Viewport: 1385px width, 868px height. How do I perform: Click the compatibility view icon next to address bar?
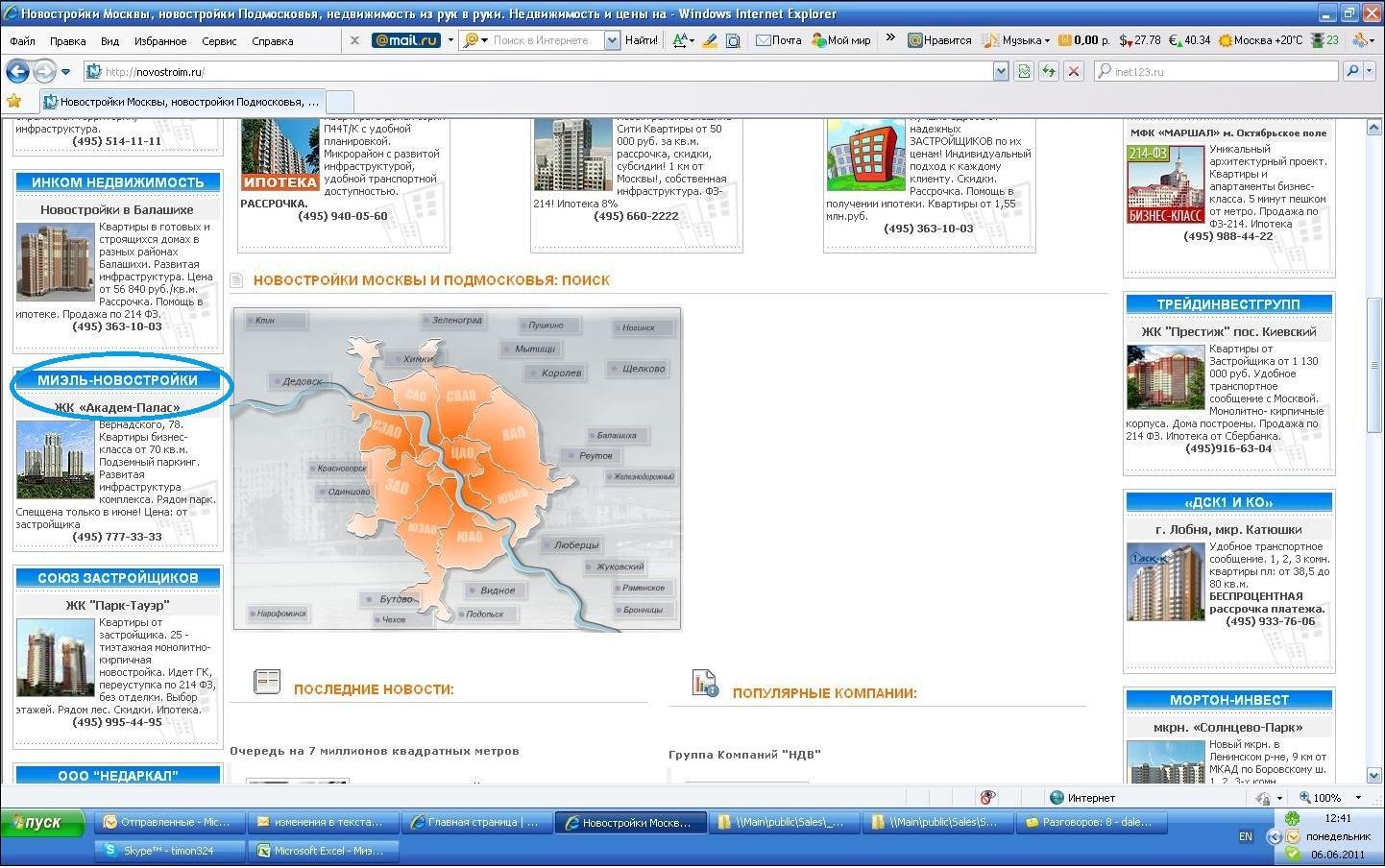(1024, 71)
